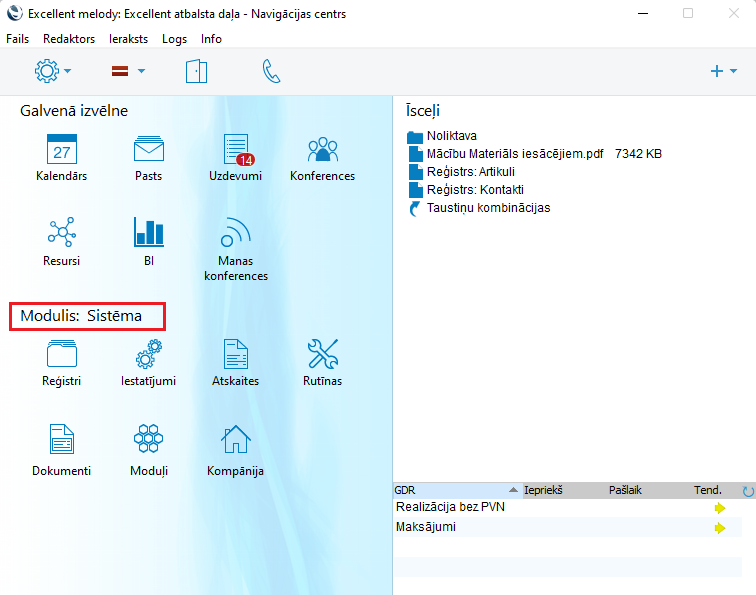Click the phone icon in toolbar
The image size is (756, 595).
click(271, 71)
